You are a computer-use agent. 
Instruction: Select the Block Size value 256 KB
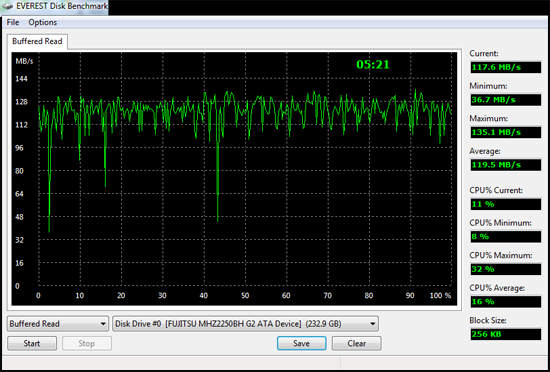click(x=505, y=334)
